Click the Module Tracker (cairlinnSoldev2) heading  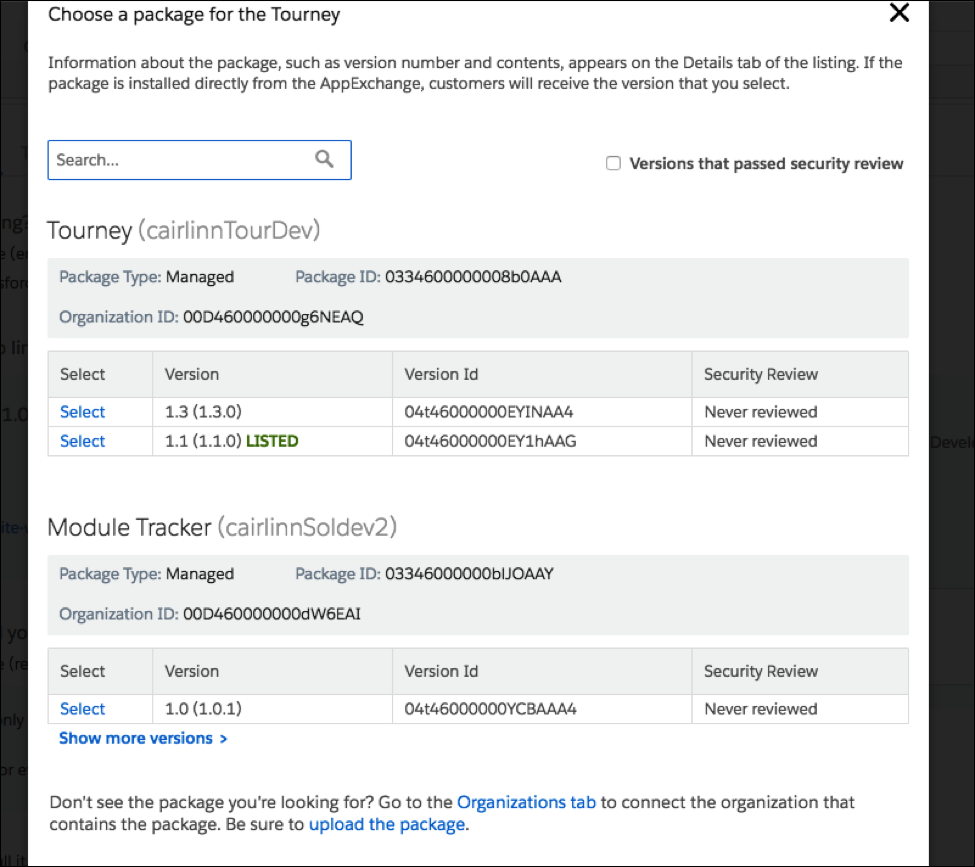point(222,527)
